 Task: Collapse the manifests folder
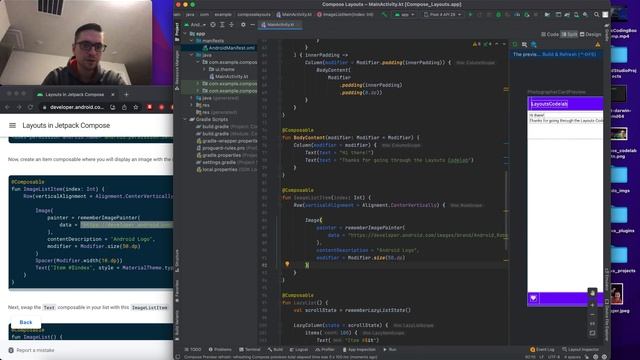[191, 41]
